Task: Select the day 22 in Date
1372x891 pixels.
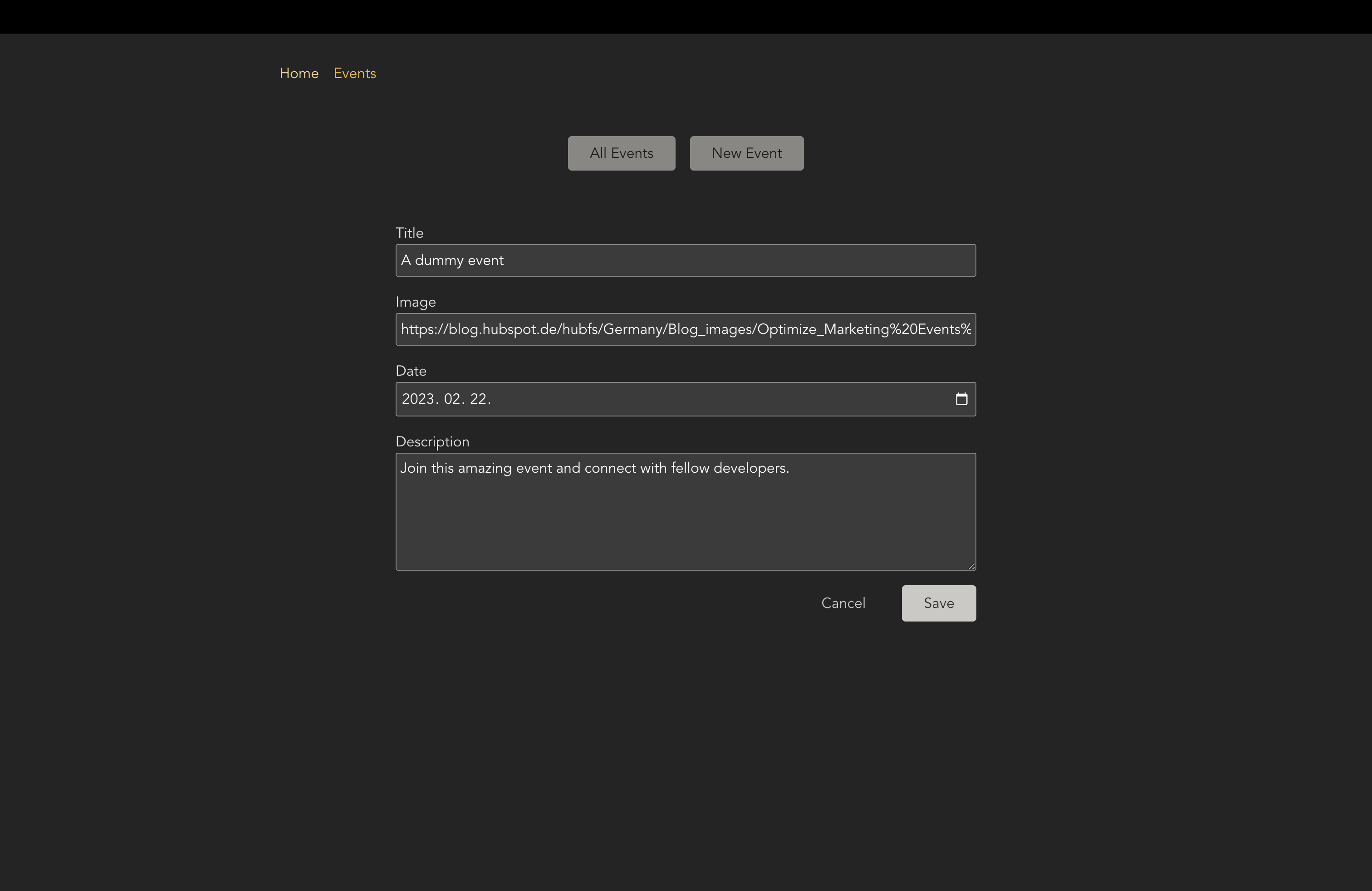Action: click(x=478, y=399)
